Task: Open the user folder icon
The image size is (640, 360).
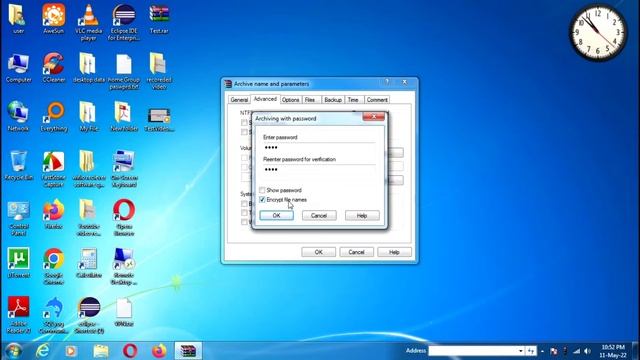Action: coord(18,18)
